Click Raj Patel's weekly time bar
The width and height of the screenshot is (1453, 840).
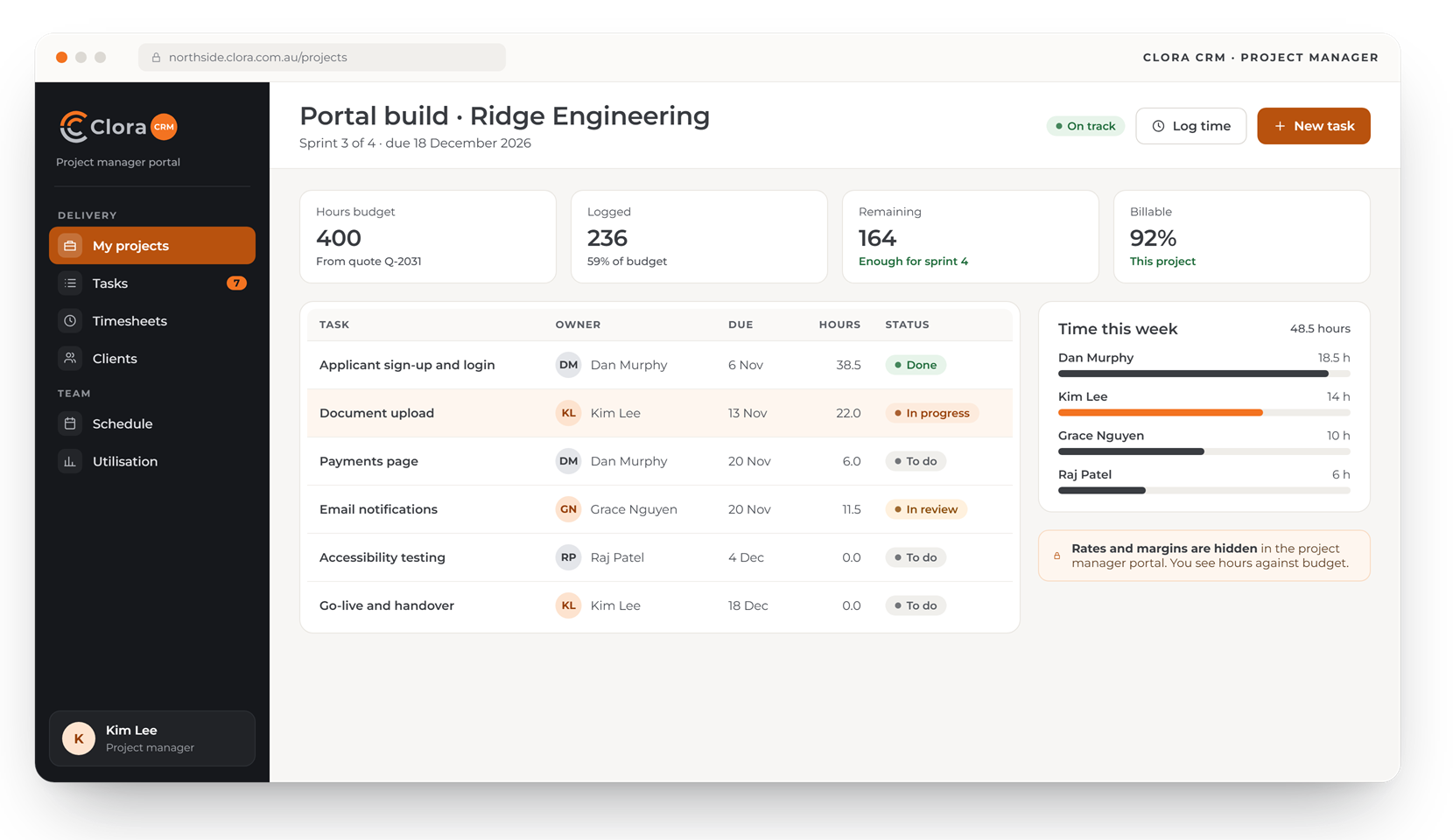point(1204,490)
